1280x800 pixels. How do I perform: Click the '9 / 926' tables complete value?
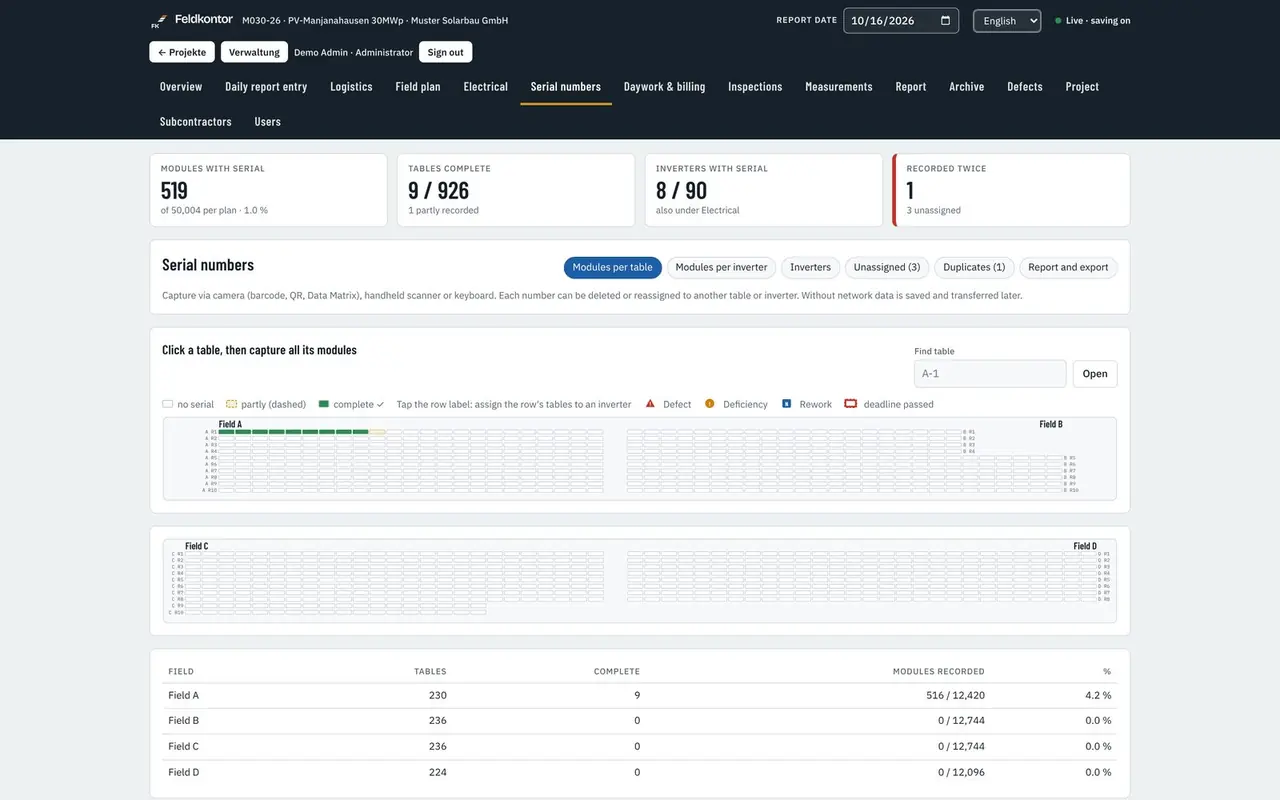tap(439, 190)
